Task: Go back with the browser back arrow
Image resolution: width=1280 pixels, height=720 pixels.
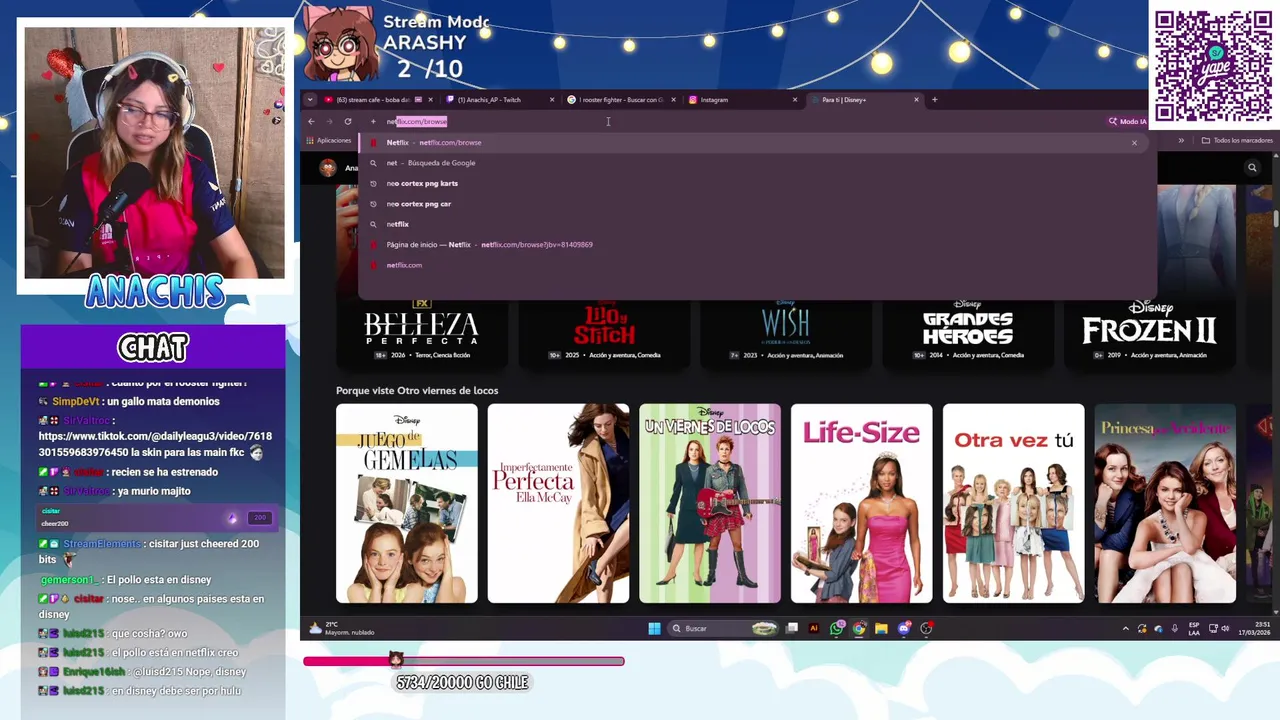Action: [x=311, y=121]
